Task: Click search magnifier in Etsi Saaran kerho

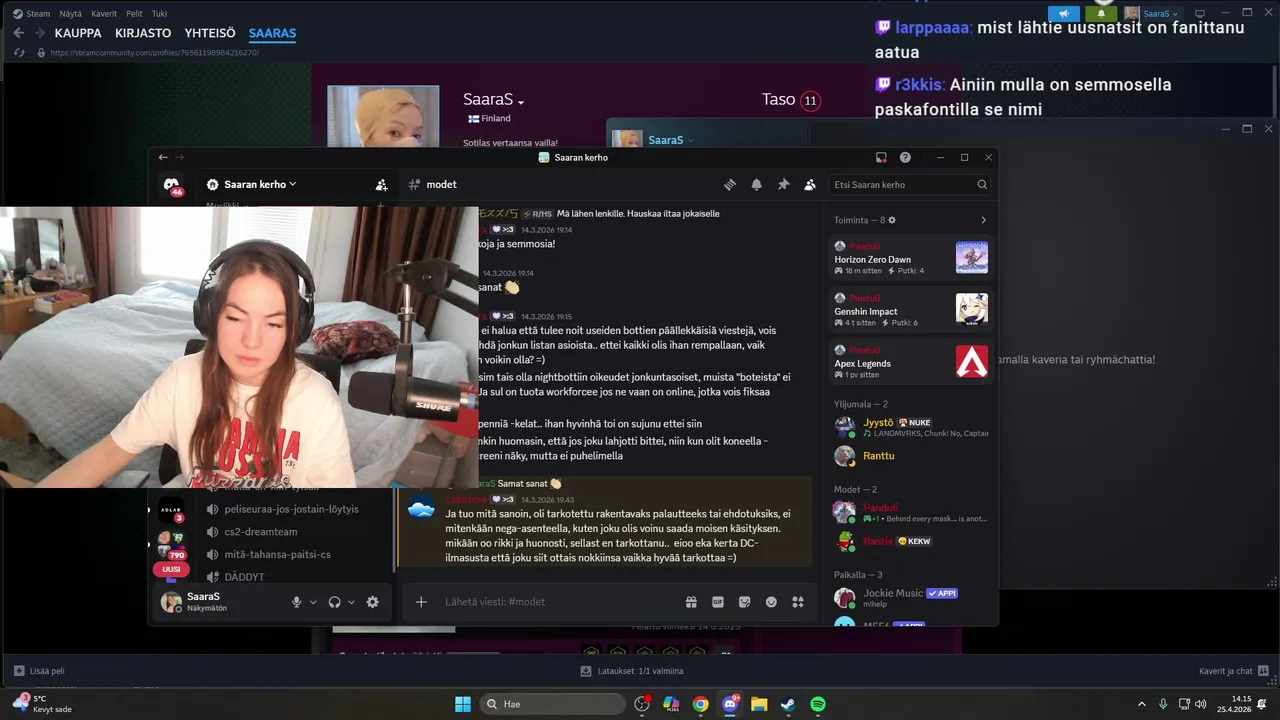Action: tap(982, 185)
